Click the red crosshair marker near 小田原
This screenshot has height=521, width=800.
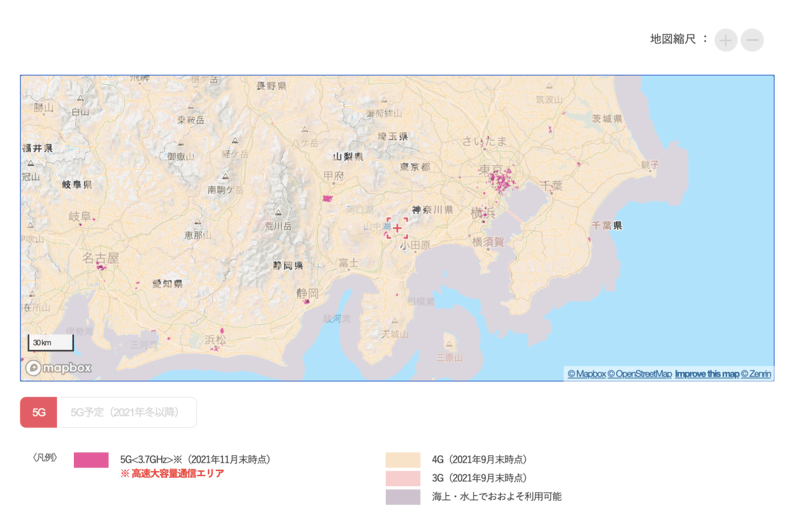pos(397,228)
